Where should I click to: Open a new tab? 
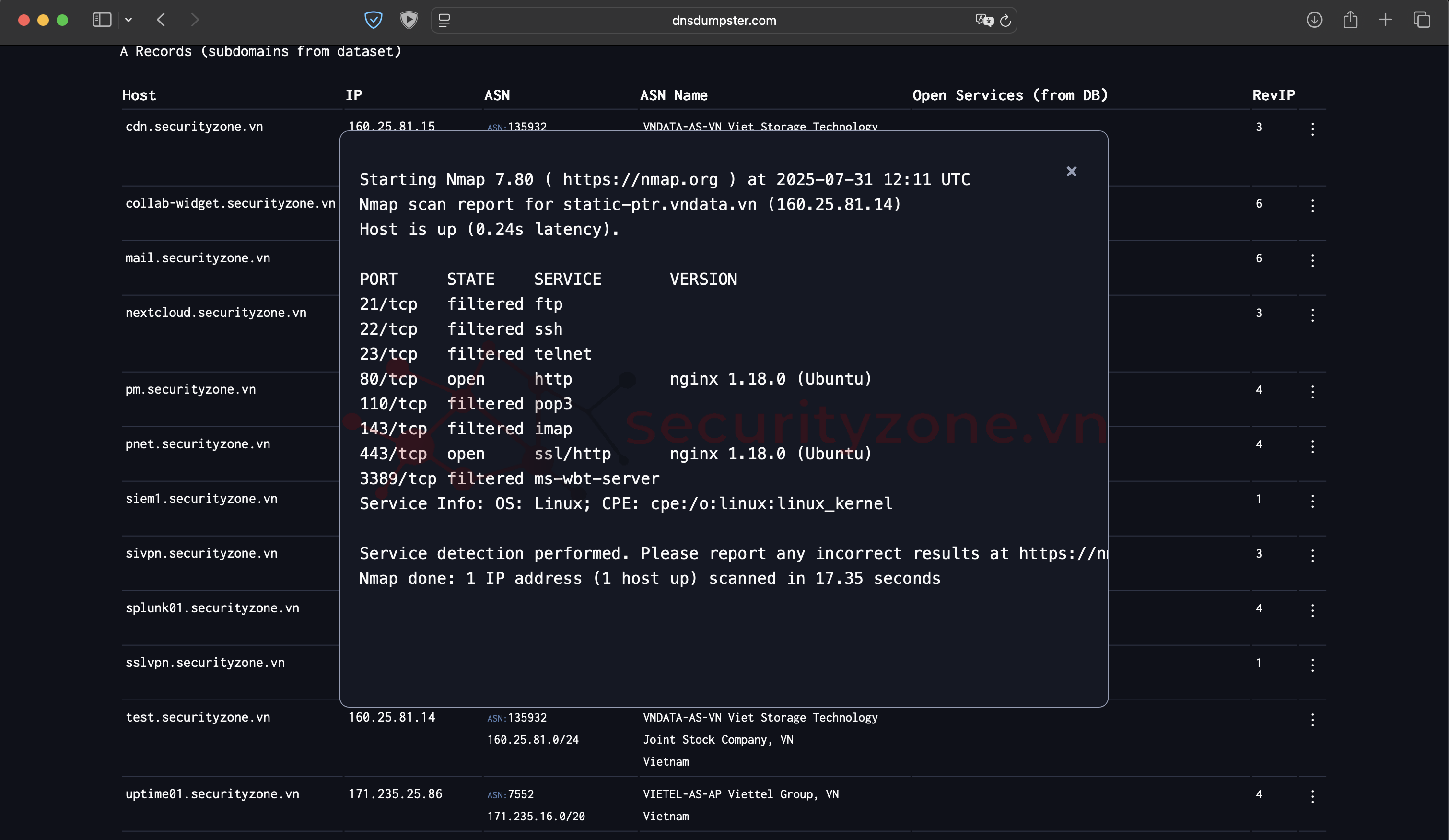click(x=1385, y=20)
